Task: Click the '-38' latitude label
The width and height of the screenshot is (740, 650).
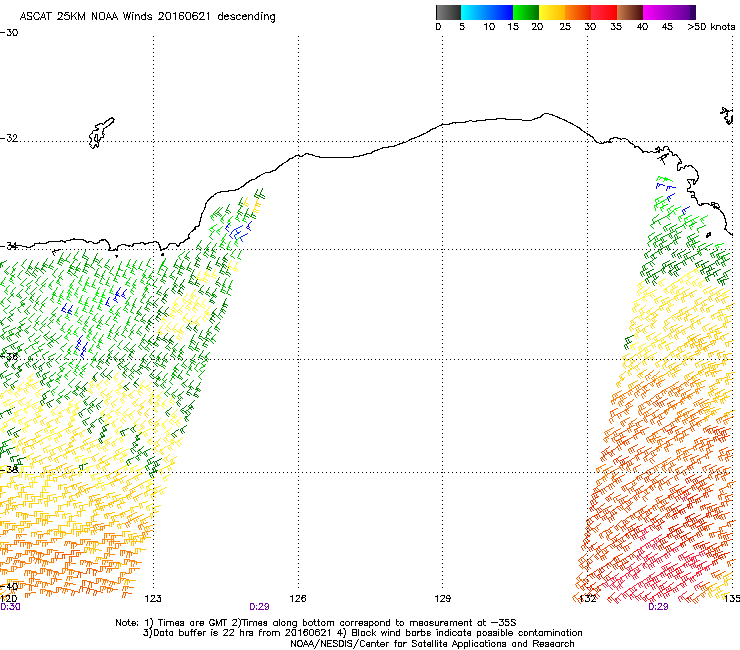Action: point(9,470)
